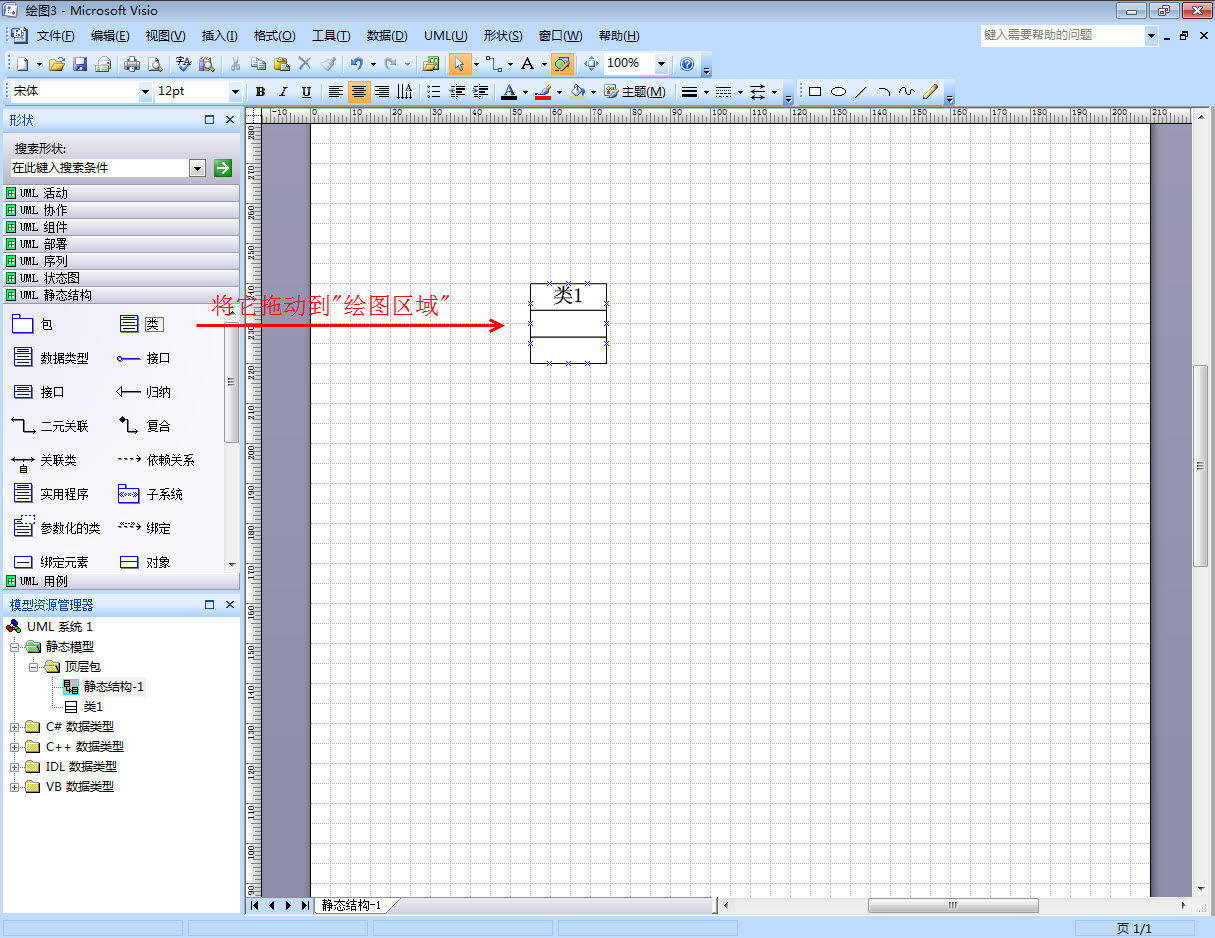Open the UML menu
This screenshot has height=938, width=1215.
444,35
